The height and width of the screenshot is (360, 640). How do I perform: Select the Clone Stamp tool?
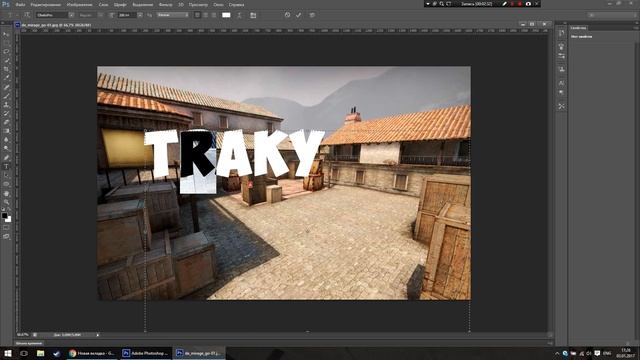click(6, 105)
